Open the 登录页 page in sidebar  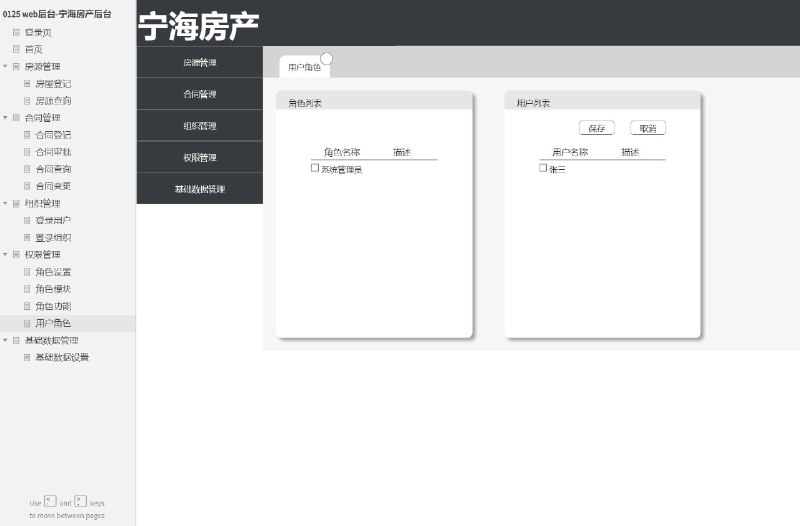pos(38,32)
